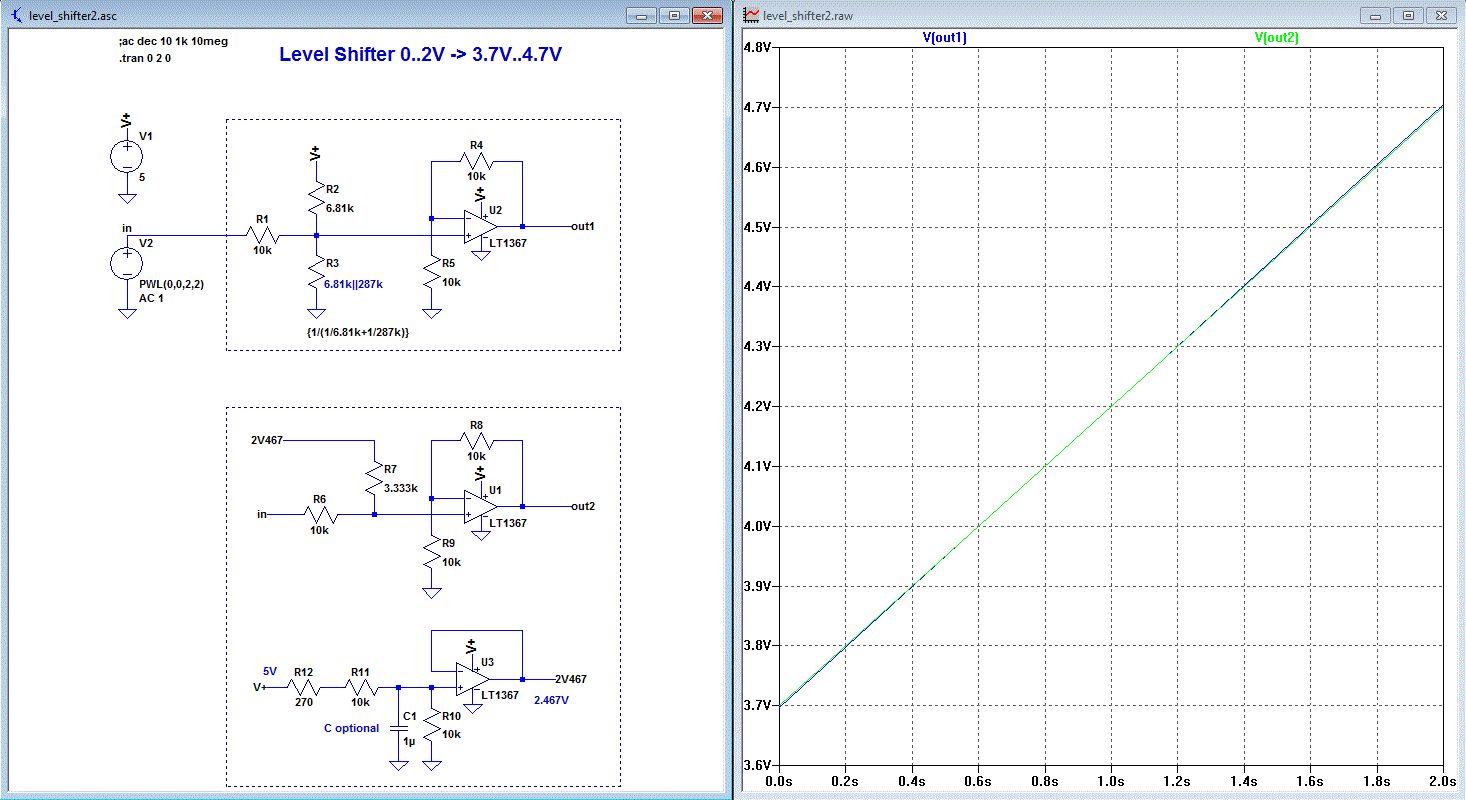Open the schematic window's title bar icon
The height and width of the screenshot is (800, 1466).
pyautogui.click(x=14, y=16)
